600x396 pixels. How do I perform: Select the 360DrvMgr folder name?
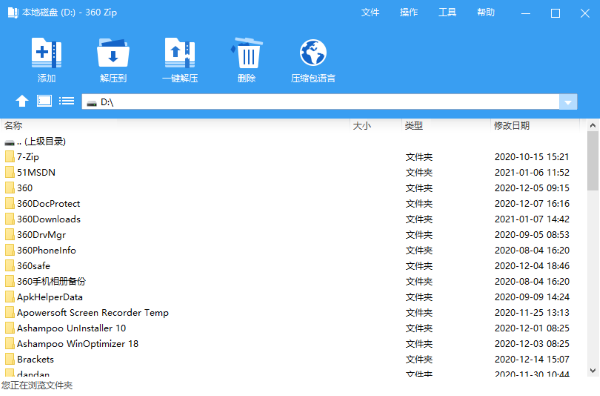[41, 235]
